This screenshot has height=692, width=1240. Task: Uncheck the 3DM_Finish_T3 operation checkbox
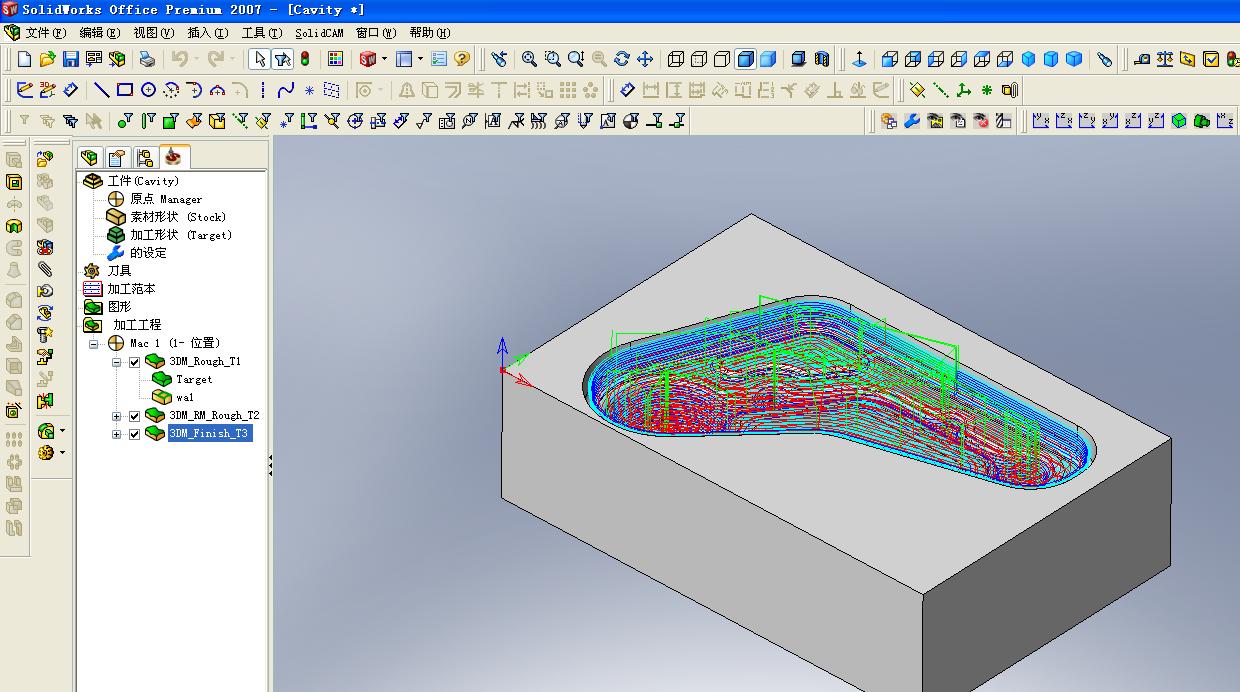tap(135, 433)
